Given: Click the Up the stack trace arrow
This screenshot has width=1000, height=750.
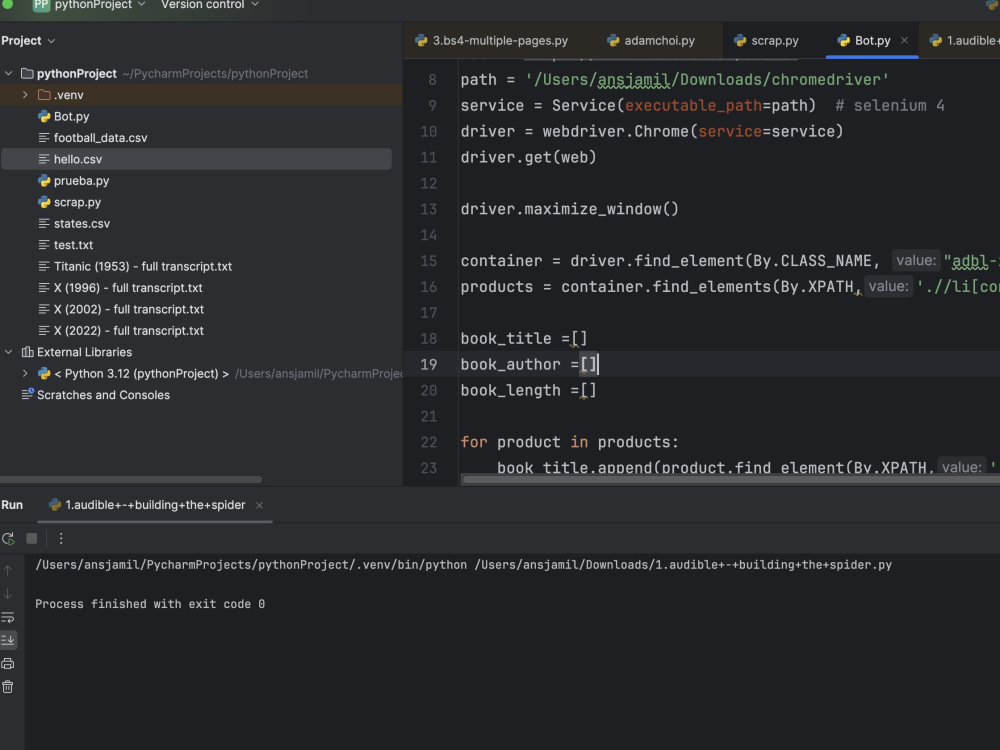Looking at the screenshot, I should click(8, 570).
